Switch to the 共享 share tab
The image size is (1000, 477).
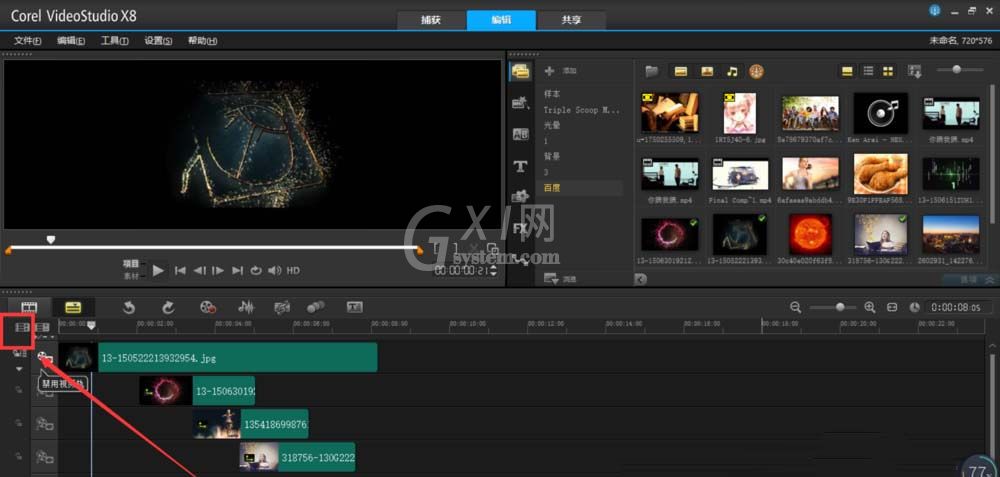pyautogui.click(x=571, y=20)
